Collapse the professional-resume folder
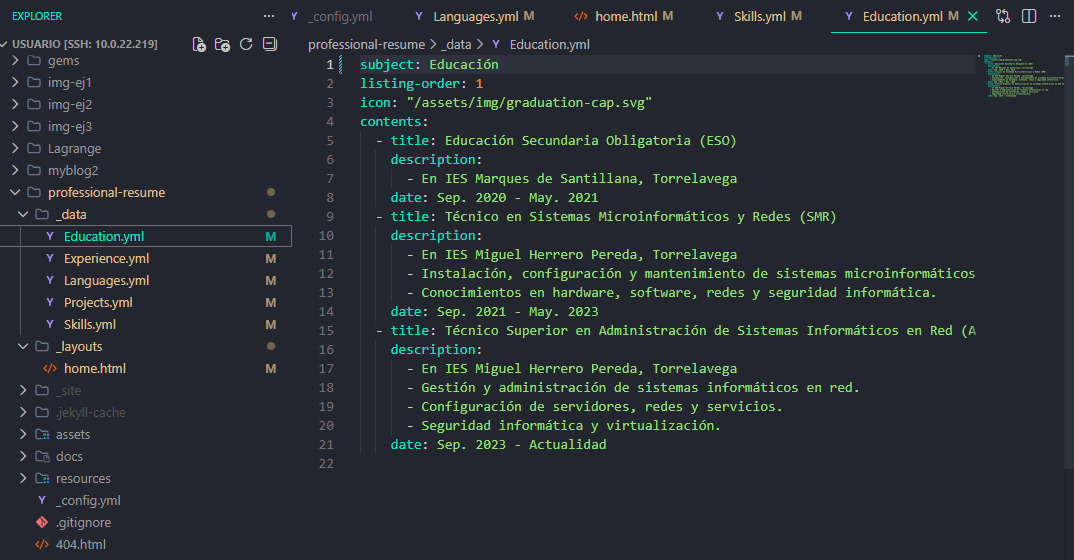Viewport: 1074px width, 560px height. pyautogui.click(x=16, y=192)
